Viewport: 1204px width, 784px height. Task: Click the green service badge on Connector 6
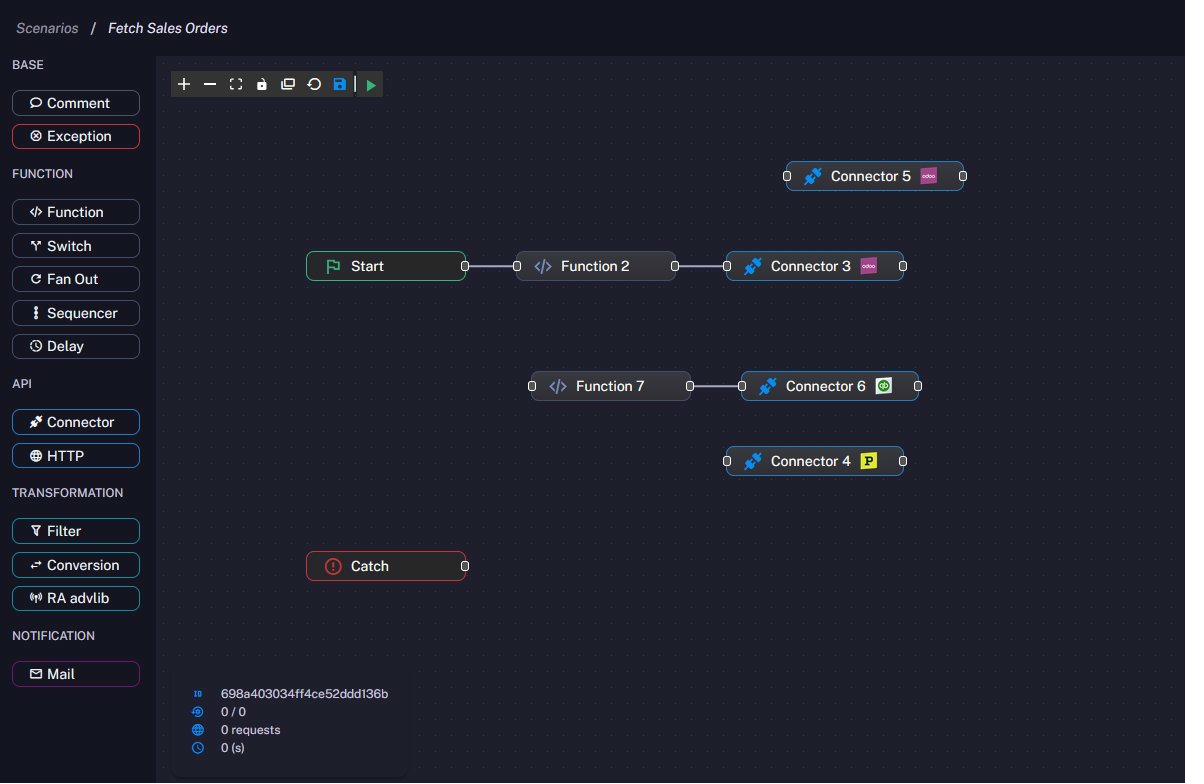886,386
